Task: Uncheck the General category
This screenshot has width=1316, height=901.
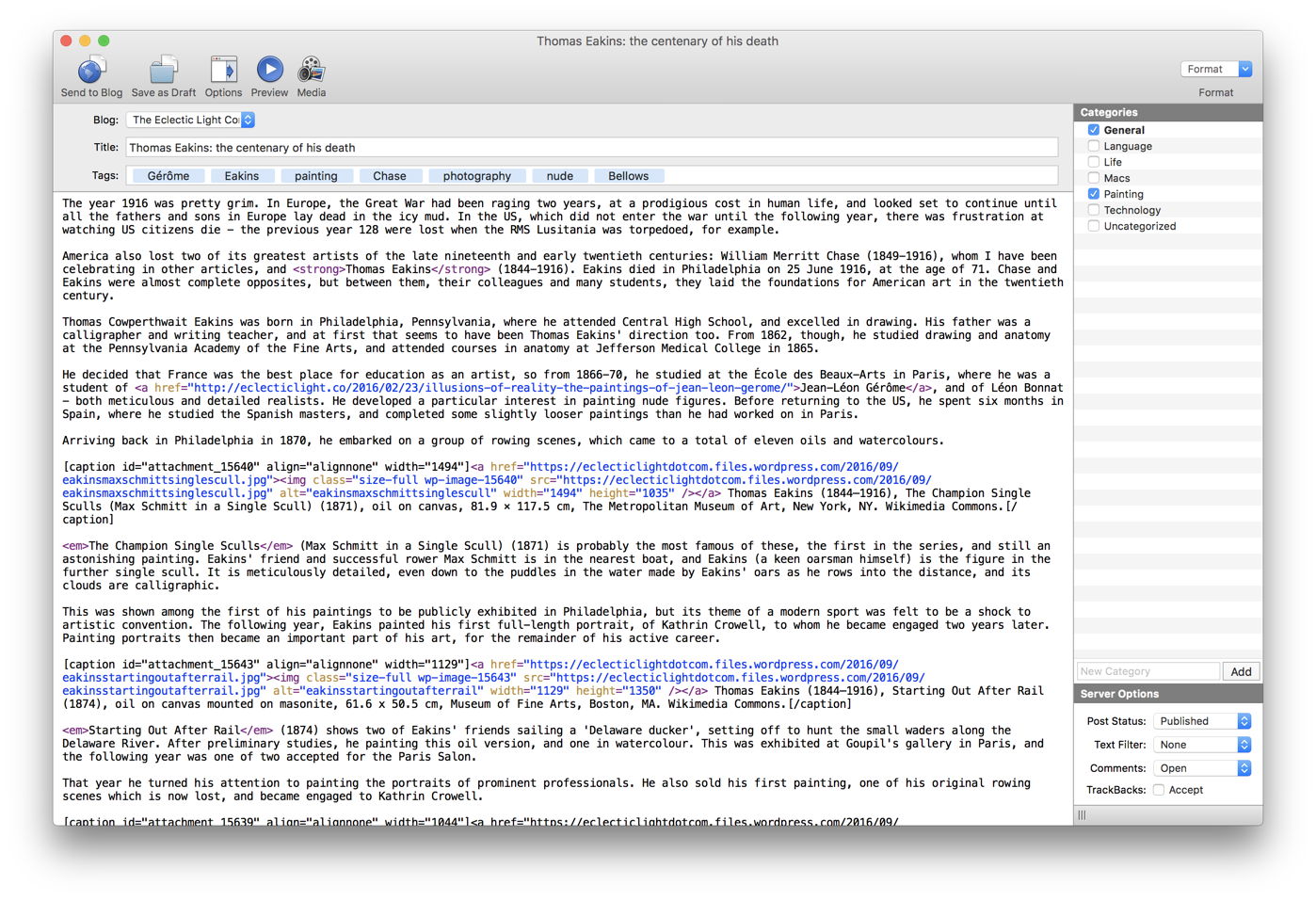Action: 1094,130
